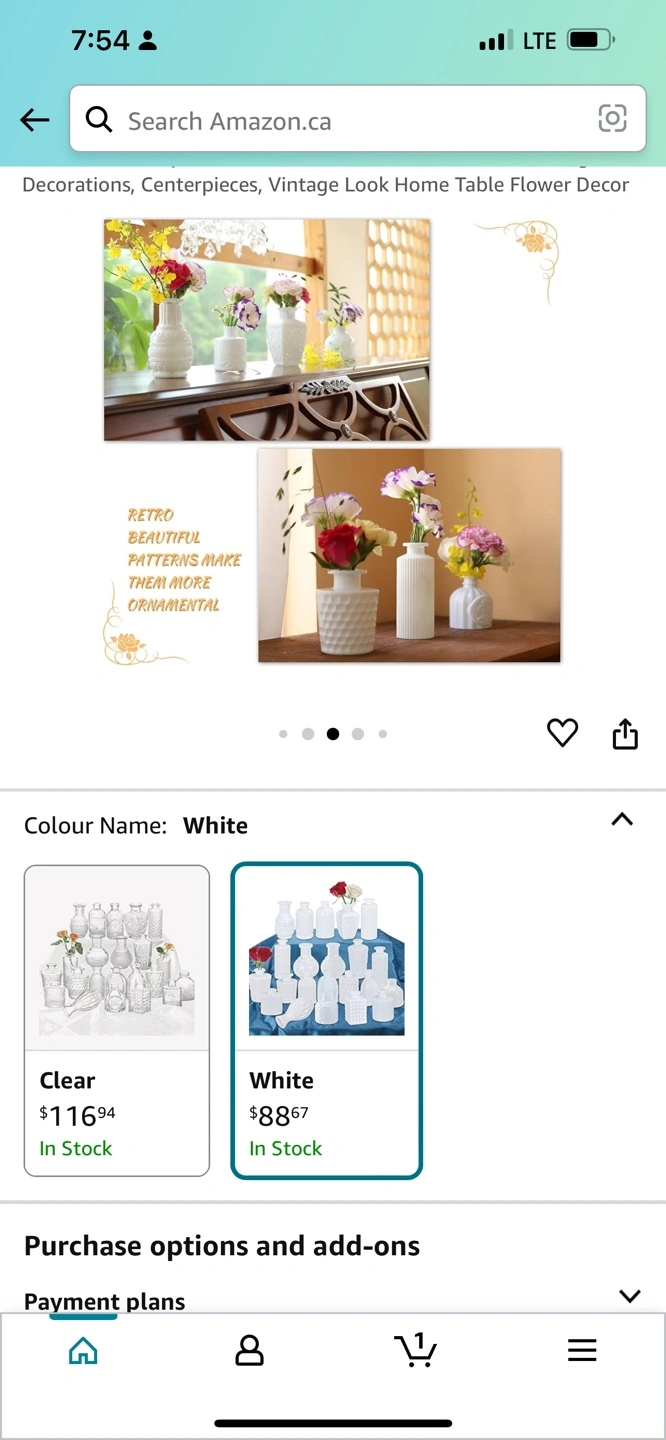Add item to wish list heart

tap(562, 733)
